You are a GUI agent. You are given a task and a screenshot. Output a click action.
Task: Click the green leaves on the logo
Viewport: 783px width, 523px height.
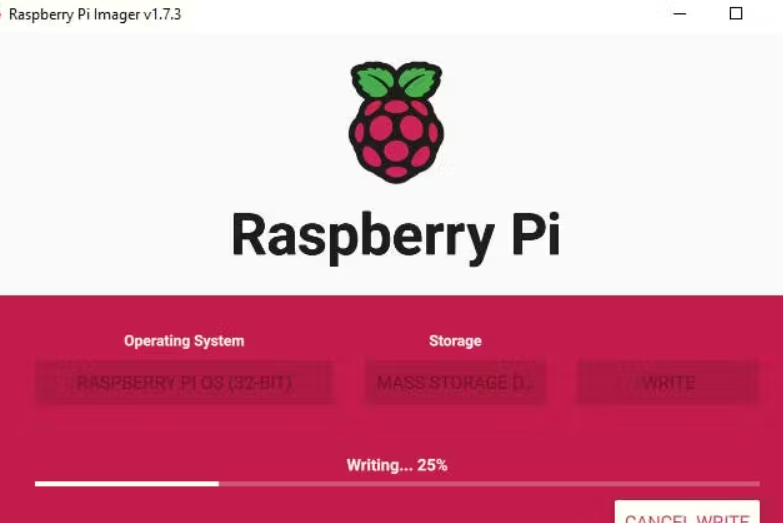(396, 80)
